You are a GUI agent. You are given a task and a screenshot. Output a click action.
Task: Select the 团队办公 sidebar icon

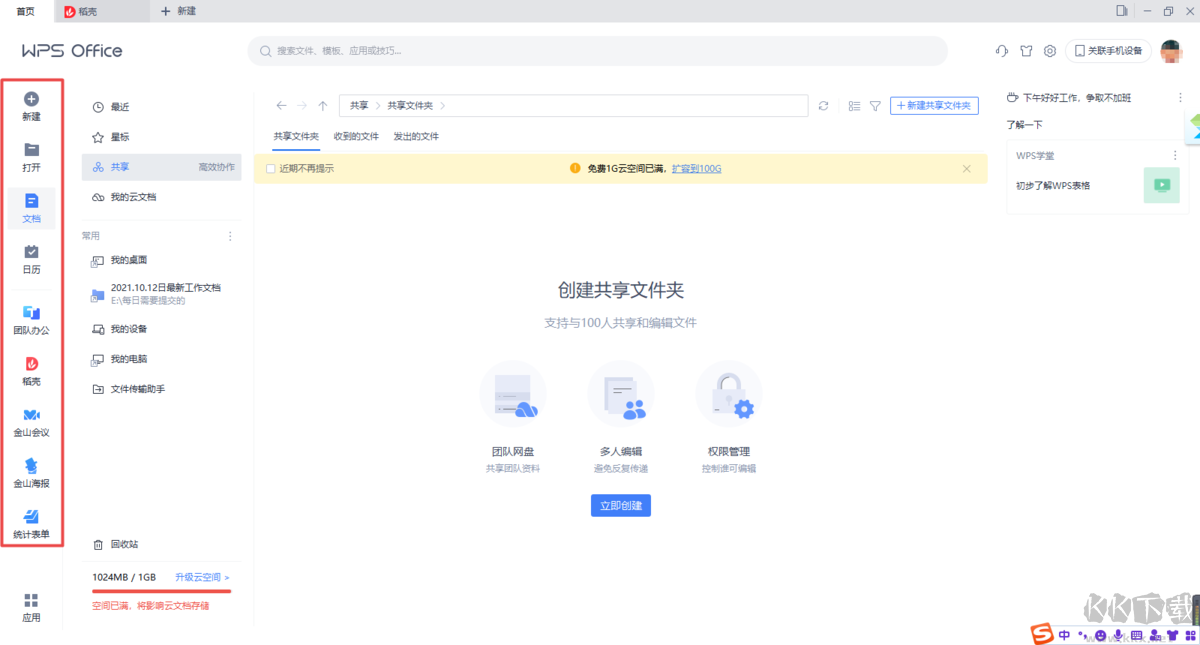31,318
